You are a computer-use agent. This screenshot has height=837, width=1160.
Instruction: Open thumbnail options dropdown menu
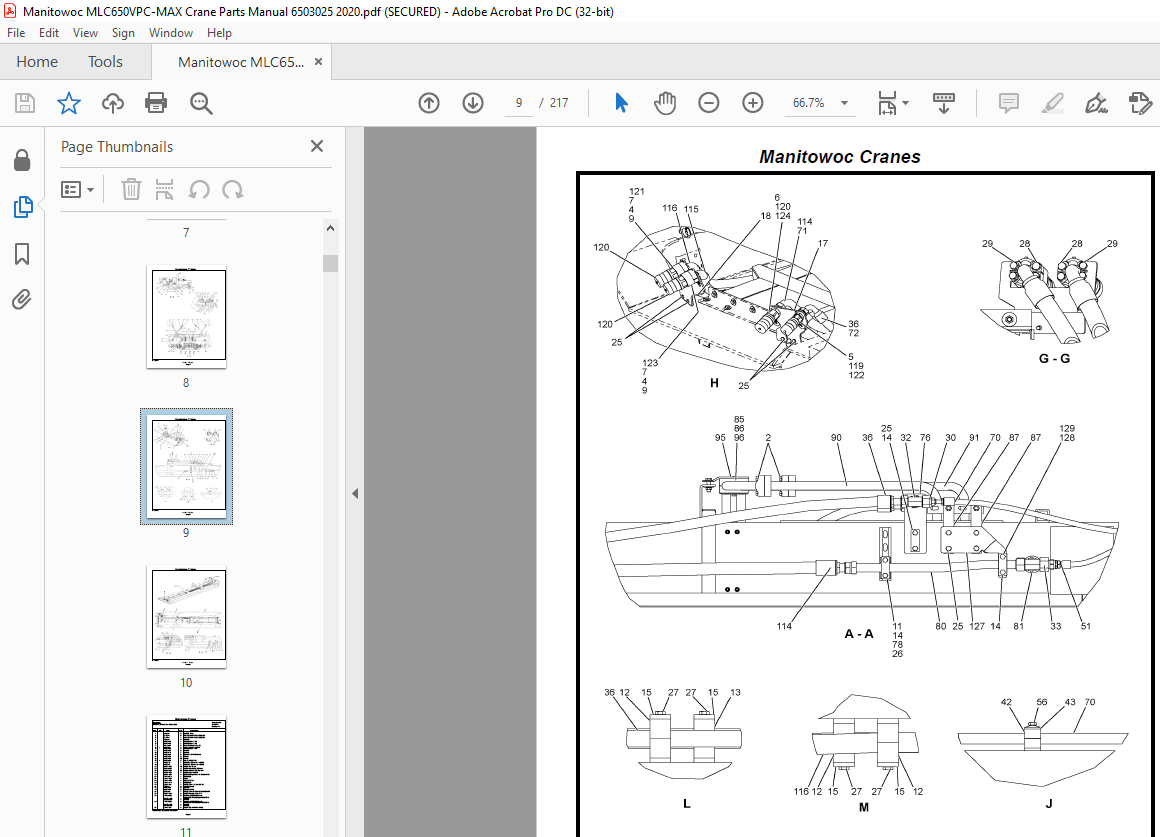pyautogui.click(x=78, y=189)
